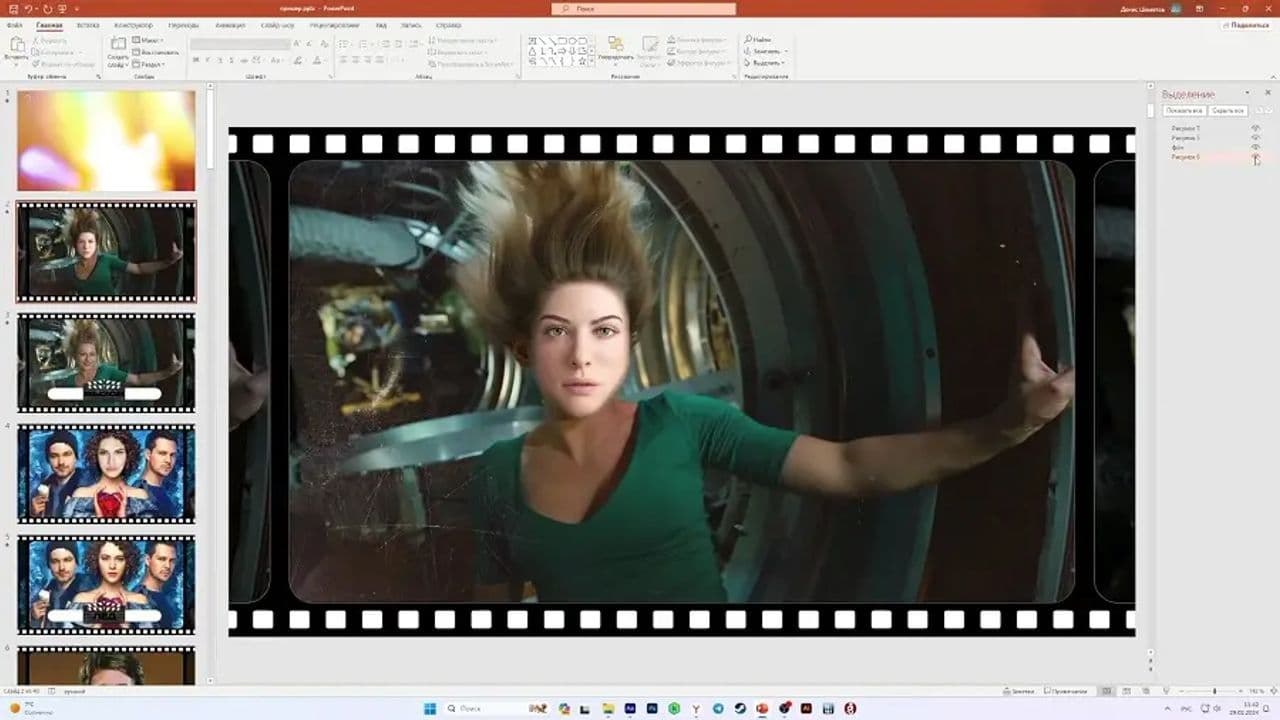Screen dimensions: 1280x720
Task: Click the Reset (Восстановить) slide button
Action: click(156, 52)
